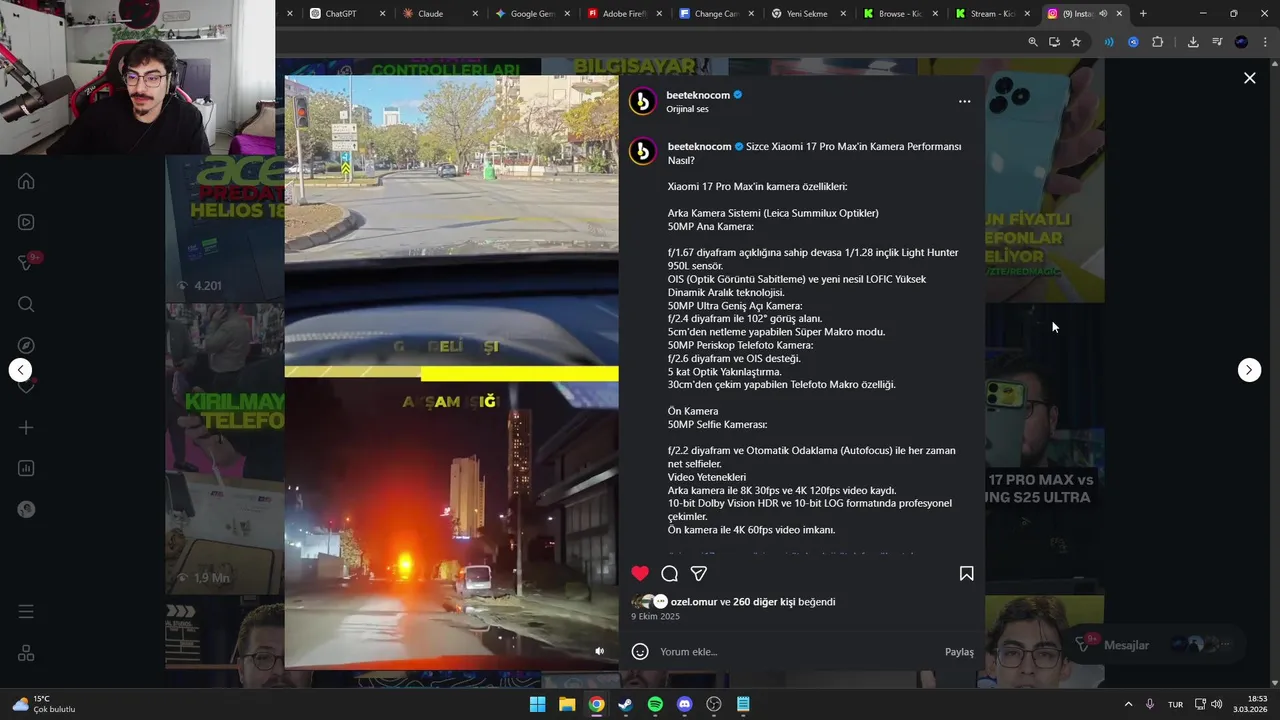1280x720 pixels.
Task: Open profile avatar in the sidebar
Action: pyautogui.click(x=26, y=509)
